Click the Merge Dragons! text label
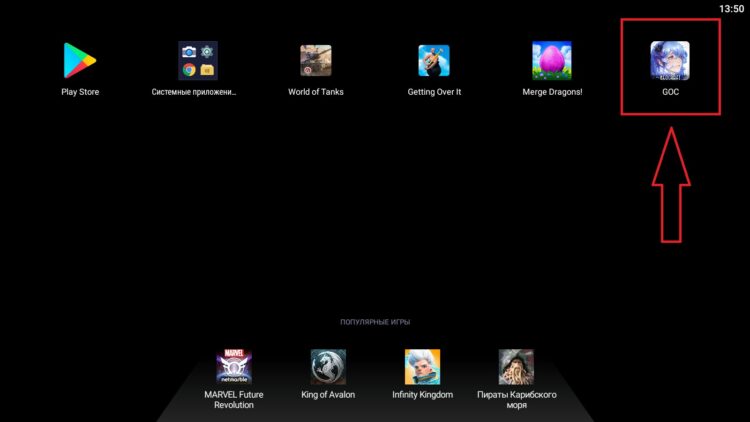Image resolution: width=750 pixels, height=422 pixels. [x=552, y=92]
